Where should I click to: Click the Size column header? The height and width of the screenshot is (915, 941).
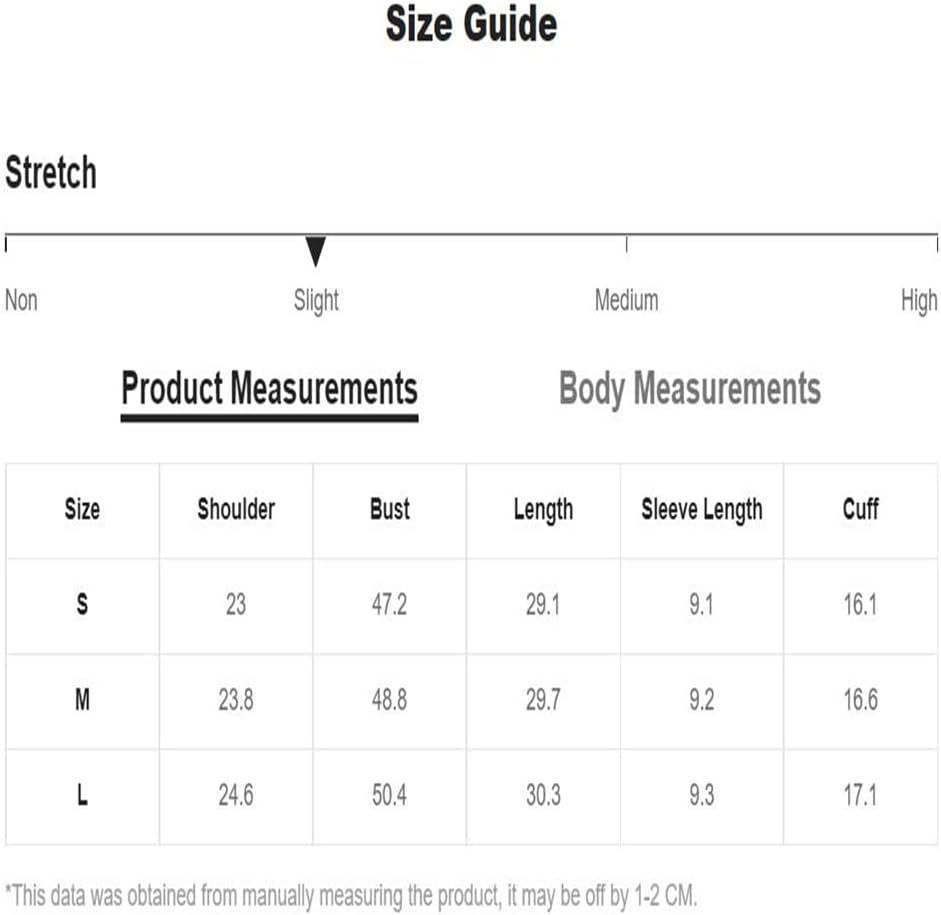(82, 509)
